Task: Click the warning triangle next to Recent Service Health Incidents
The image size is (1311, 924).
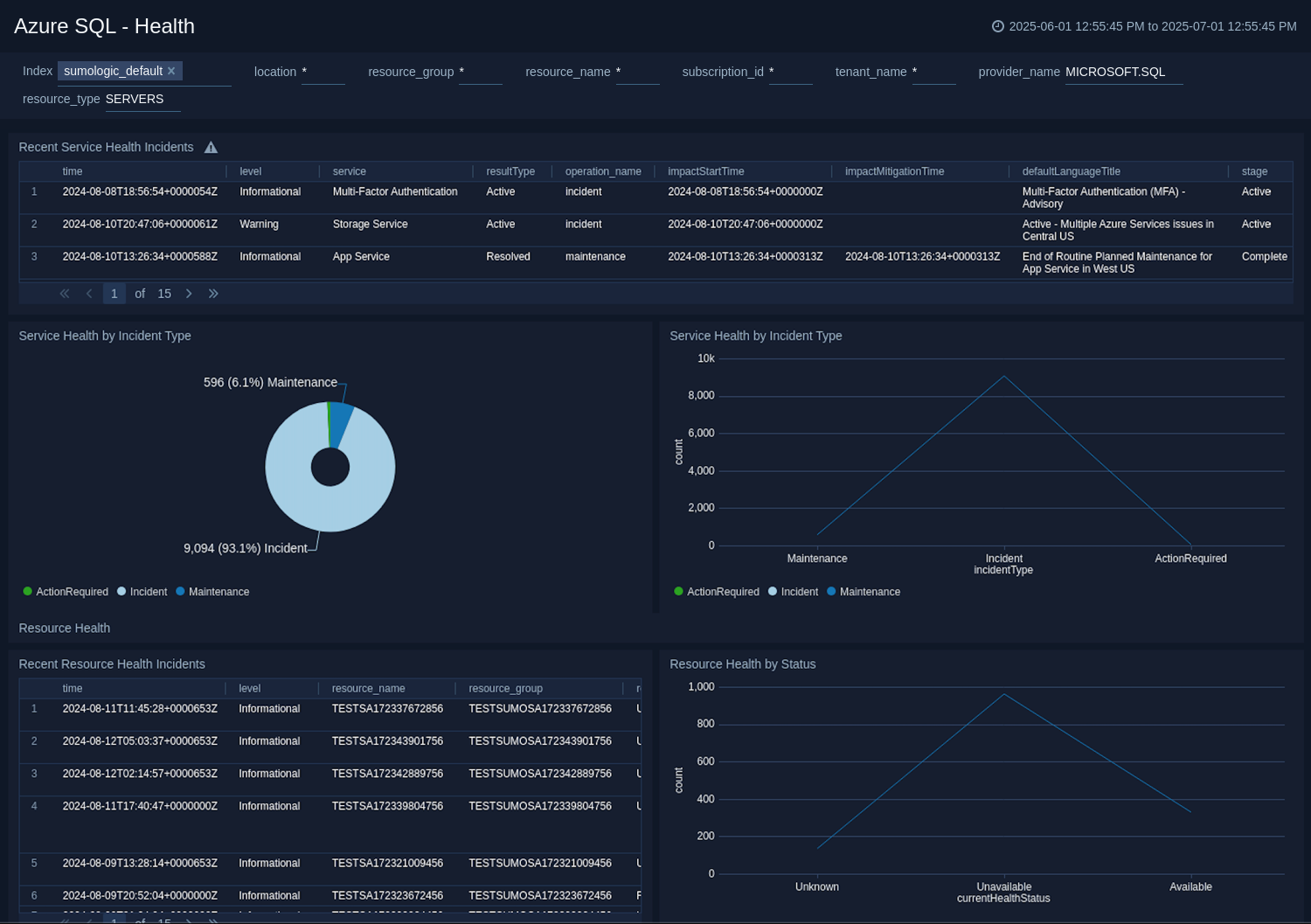Action: point(211,148)
